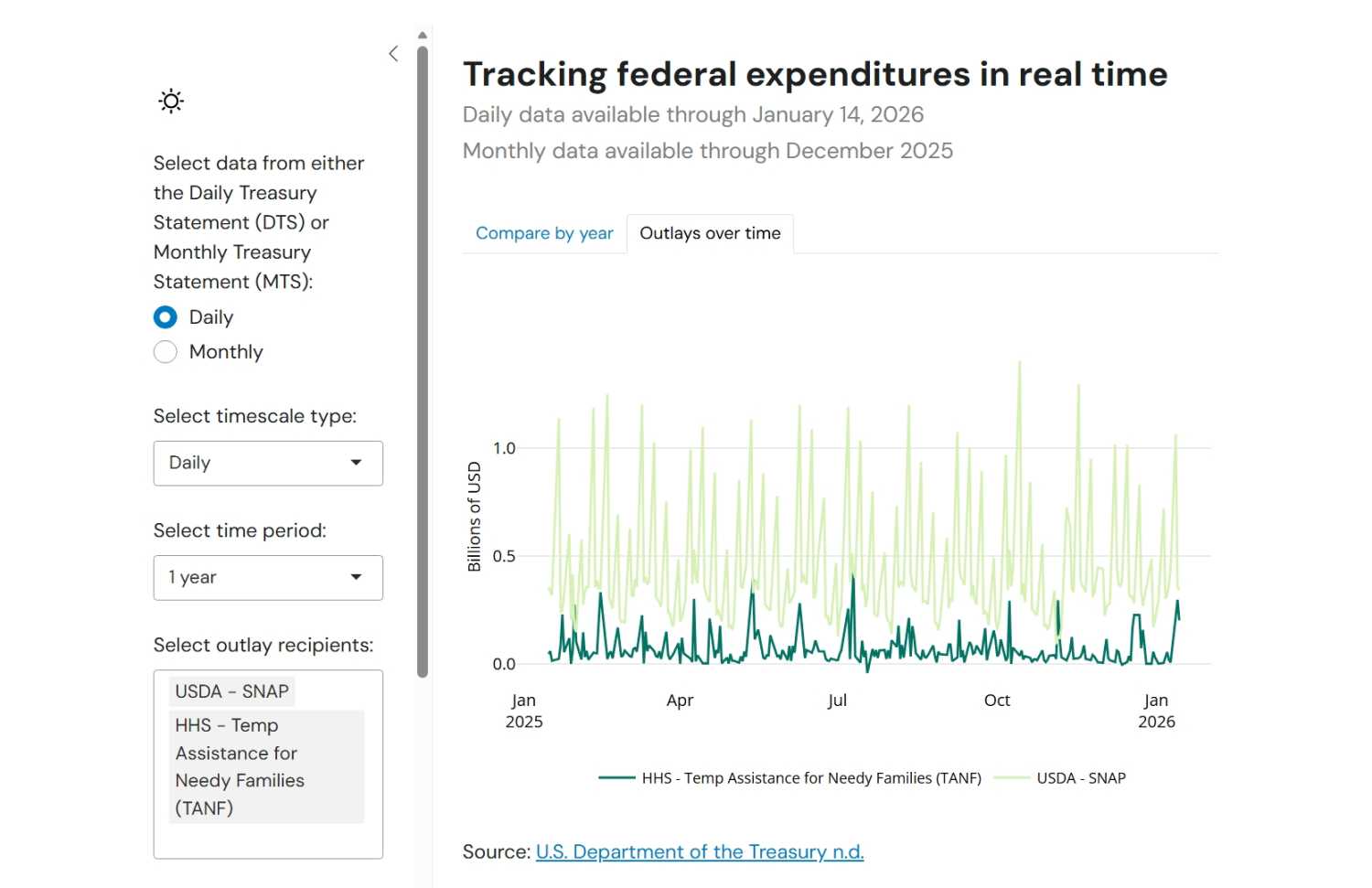The width and height of the screenshot is (1372, 888).
Task: Open the 1 year time period dropdown
Action: (x=256, y=578)
